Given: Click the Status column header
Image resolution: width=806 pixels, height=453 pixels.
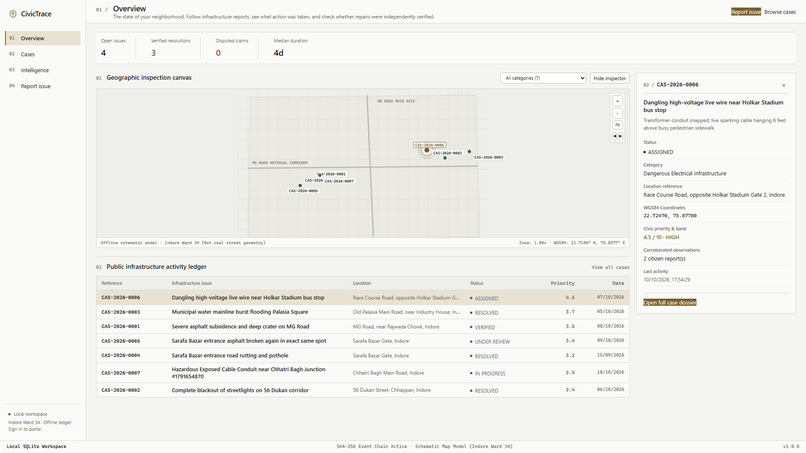Looking at the screenshot, I should (477, 283).
